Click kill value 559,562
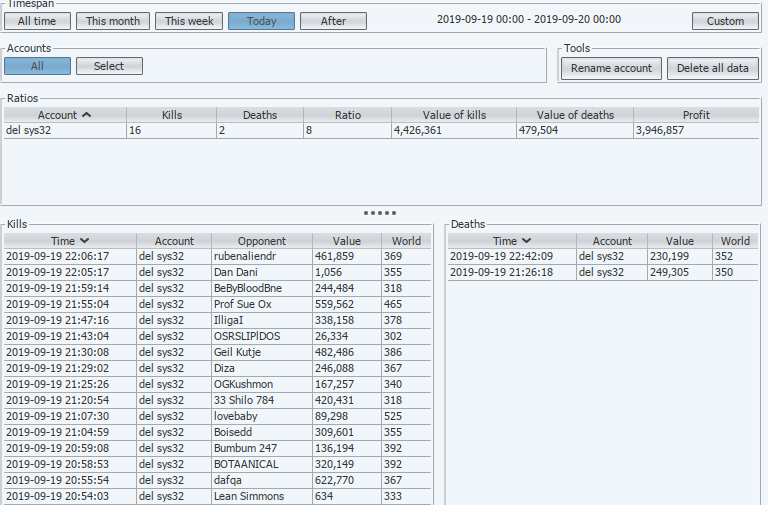This screenshot has height=505, width=768. [x=334, y=304]
